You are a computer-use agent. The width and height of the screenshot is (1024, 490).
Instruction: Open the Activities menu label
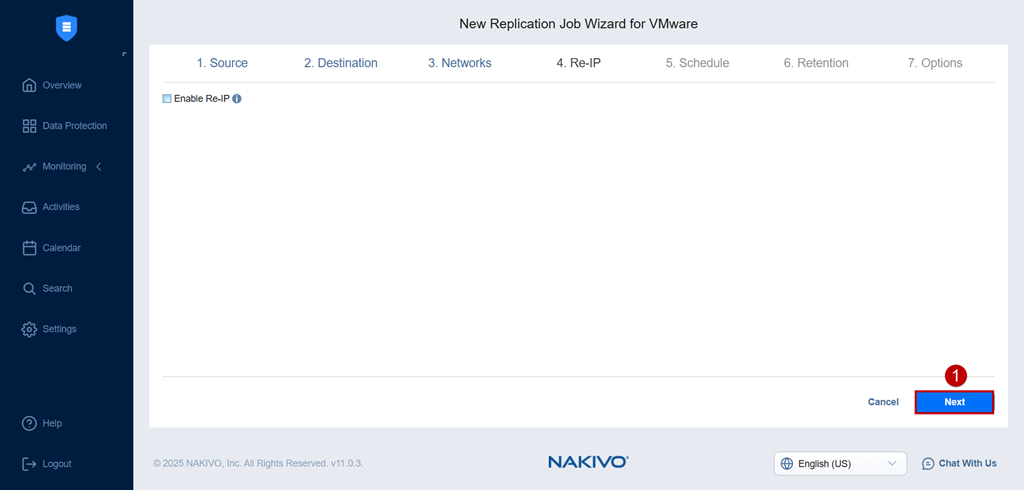[61, 207]
